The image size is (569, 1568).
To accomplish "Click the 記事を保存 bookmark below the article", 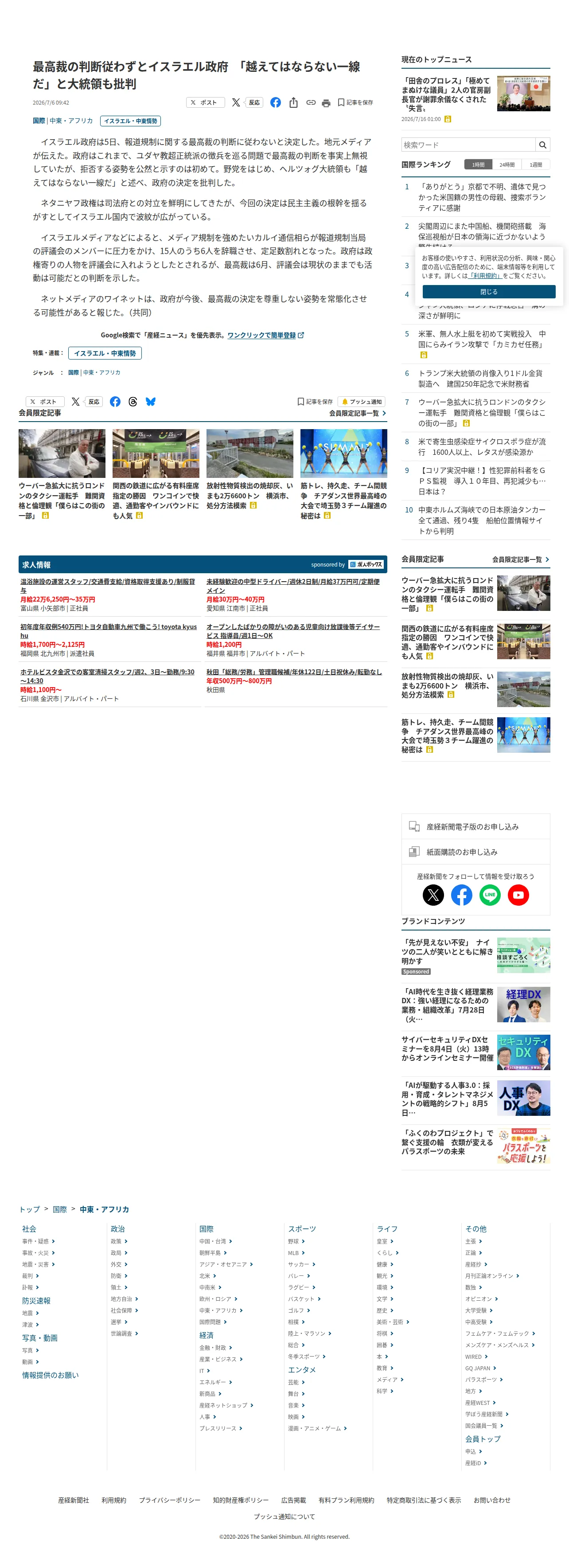I will pos(315,402).
